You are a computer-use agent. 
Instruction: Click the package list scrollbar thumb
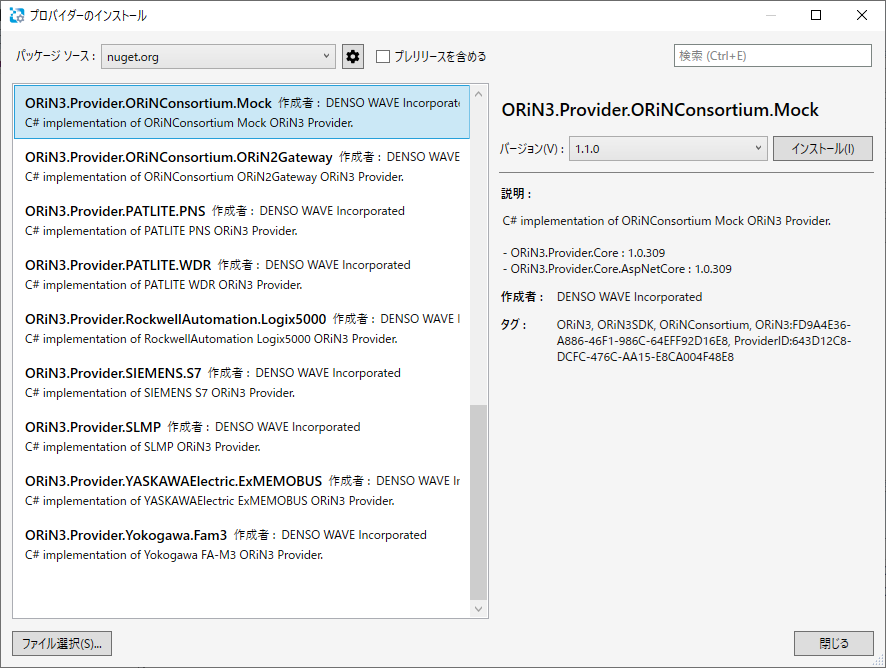point(479,502)
